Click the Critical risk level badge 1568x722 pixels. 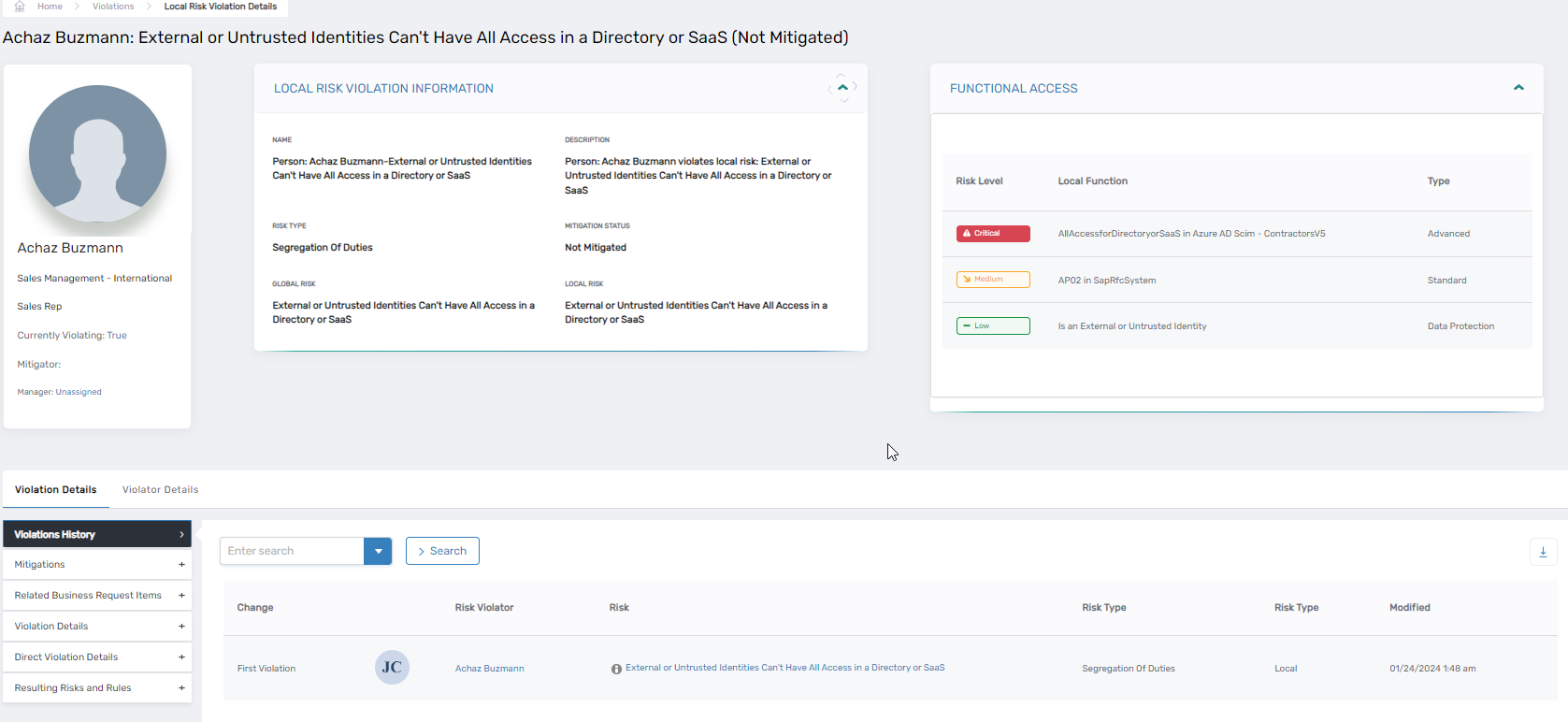pyautogui.click(x=992, y=234)
